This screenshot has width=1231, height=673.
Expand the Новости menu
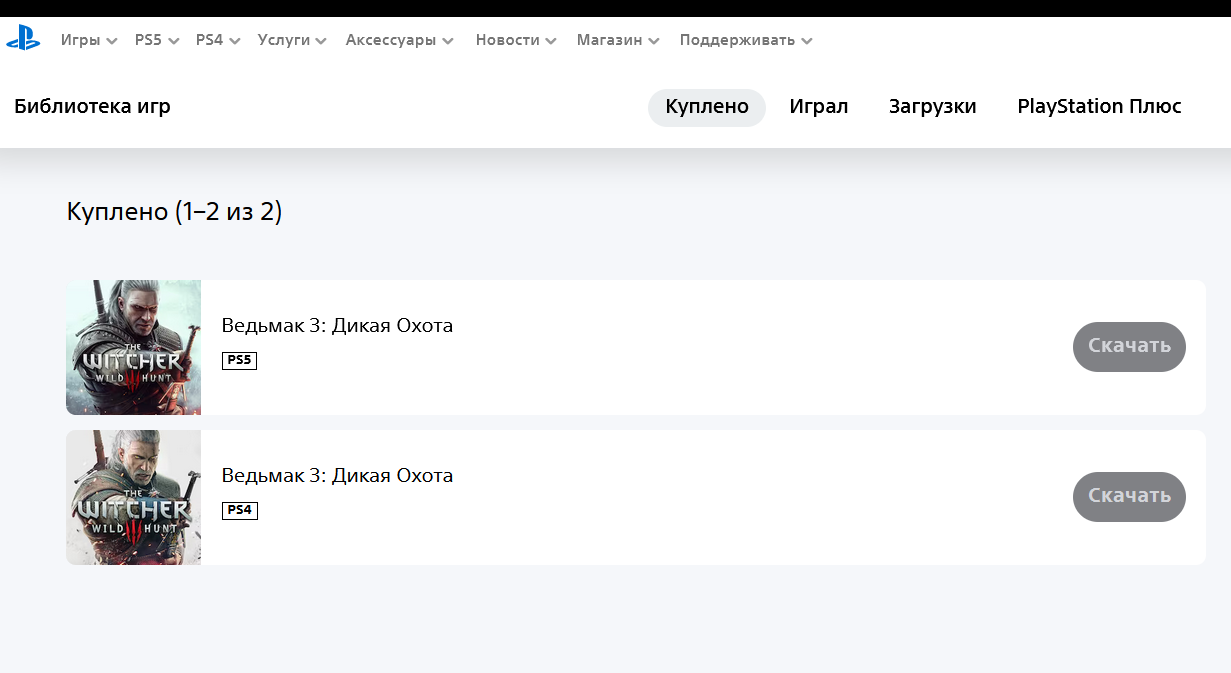click(x=515, y=40)
